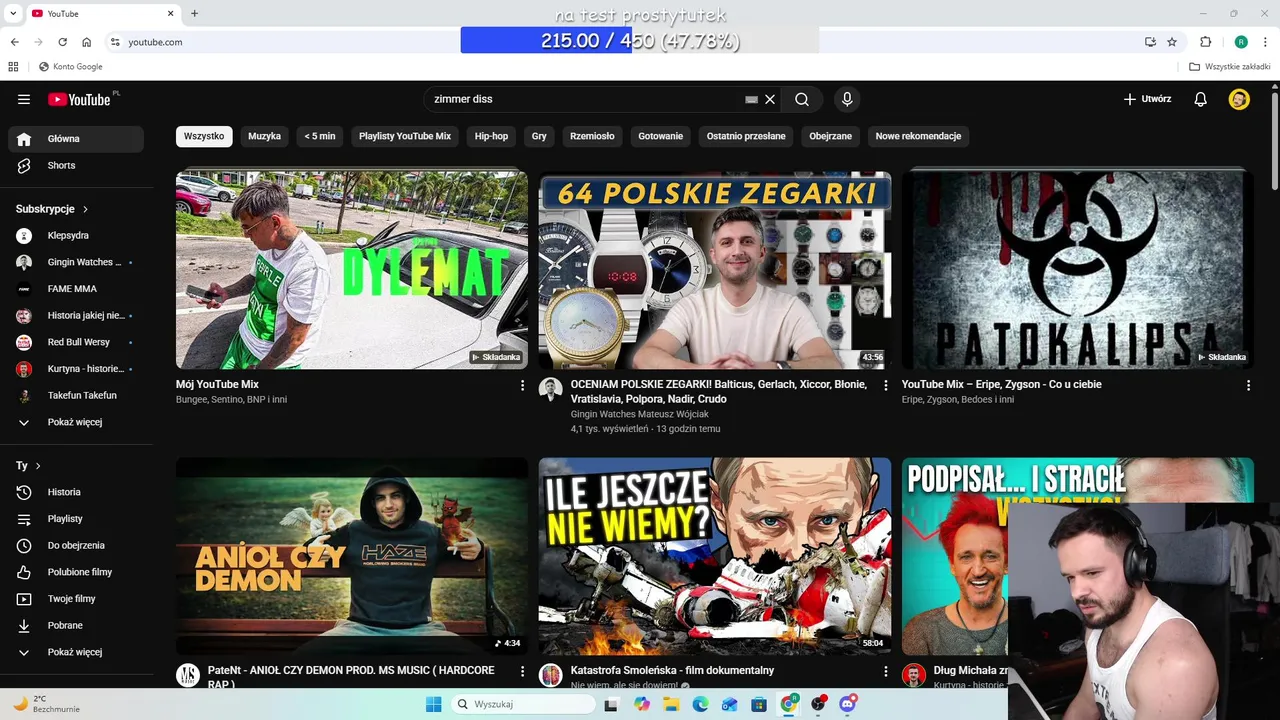Select the < 5 min filter chip

[320, 136]
